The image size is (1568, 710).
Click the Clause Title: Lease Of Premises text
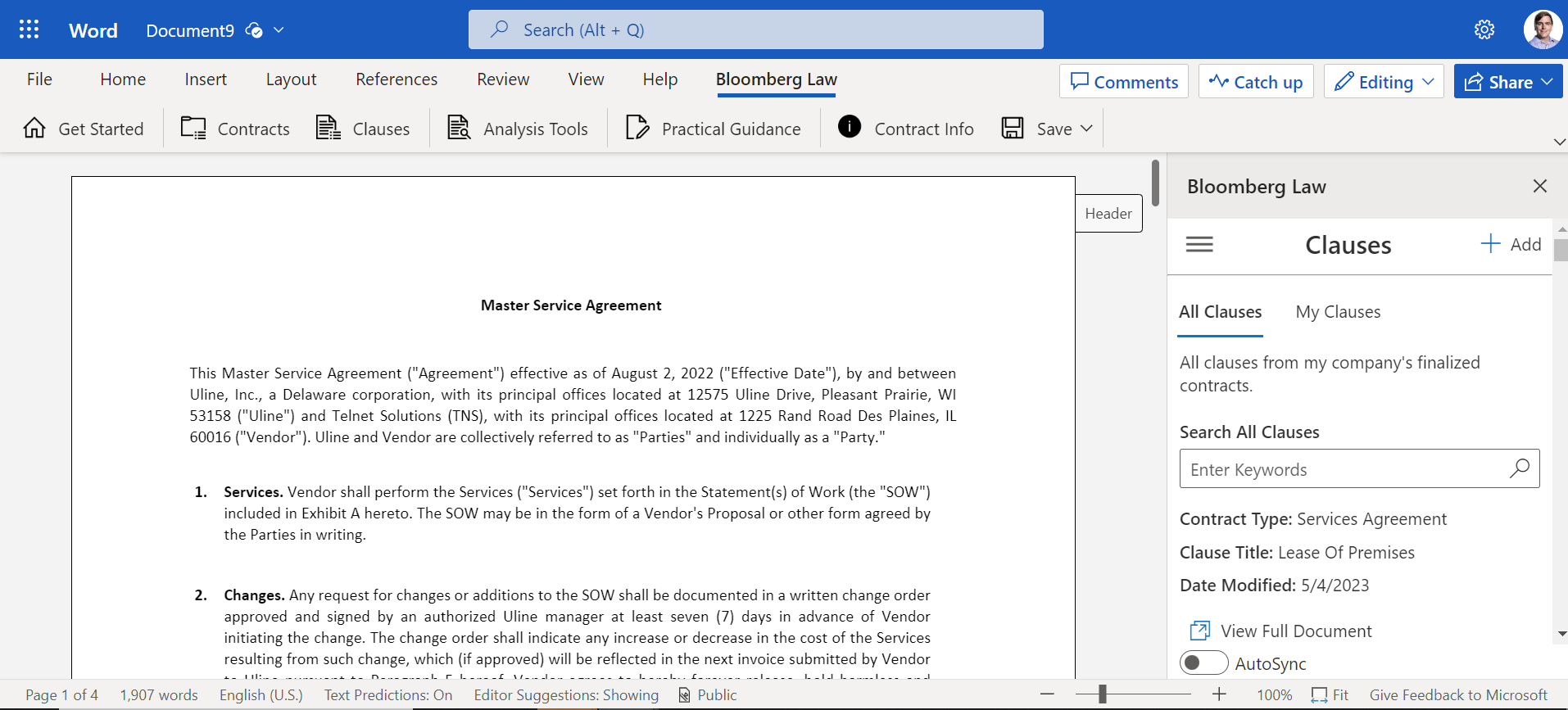tap(1297, 553)
